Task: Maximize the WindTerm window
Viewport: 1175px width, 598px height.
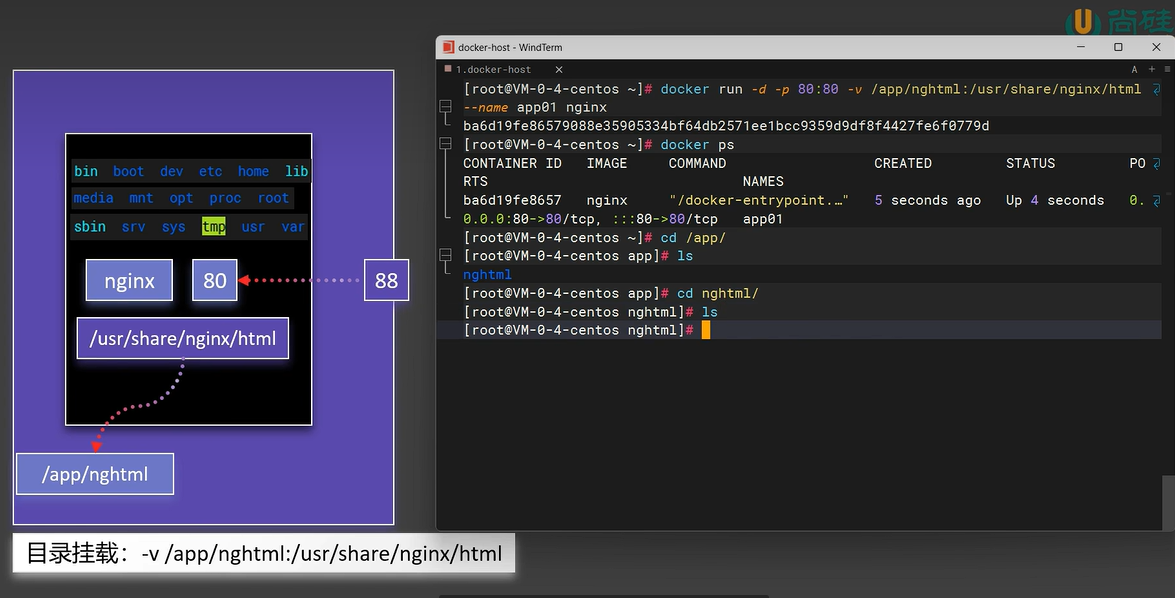Action: tap(1118, 46)
